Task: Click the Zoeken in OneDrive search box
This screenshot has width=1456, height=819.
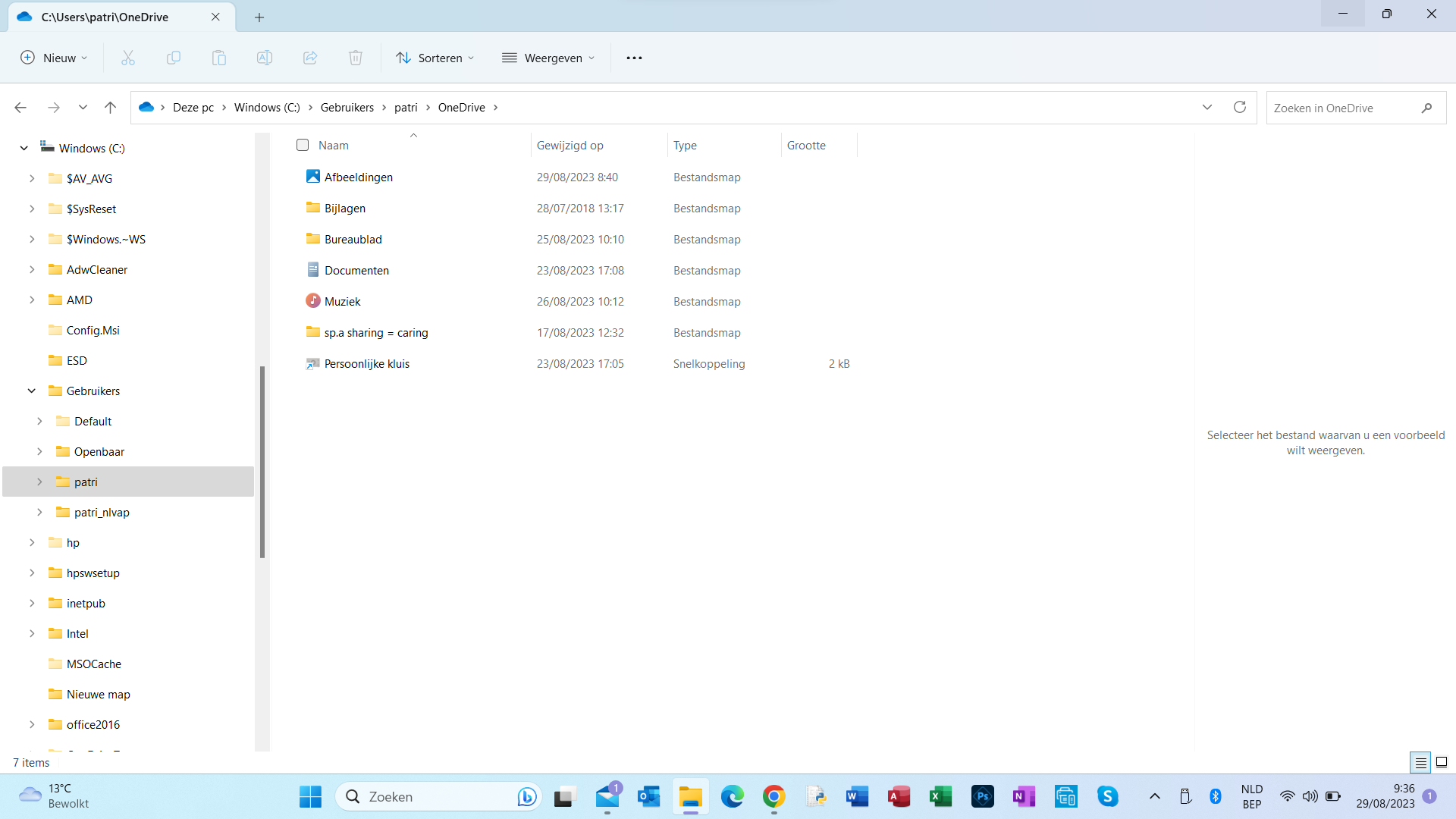Action: point(1342,108)
